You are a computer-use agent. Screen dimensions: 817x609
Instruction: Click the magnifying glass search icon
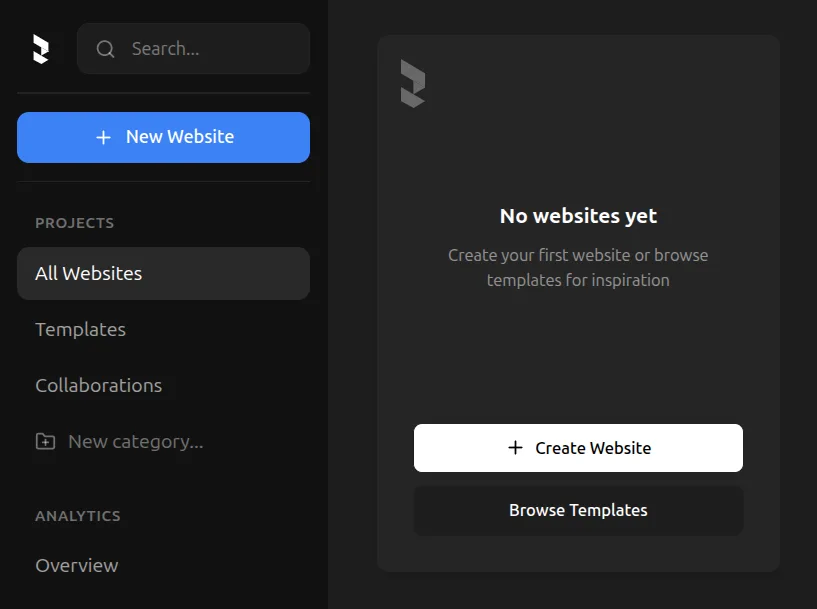(x=104, y=49)
